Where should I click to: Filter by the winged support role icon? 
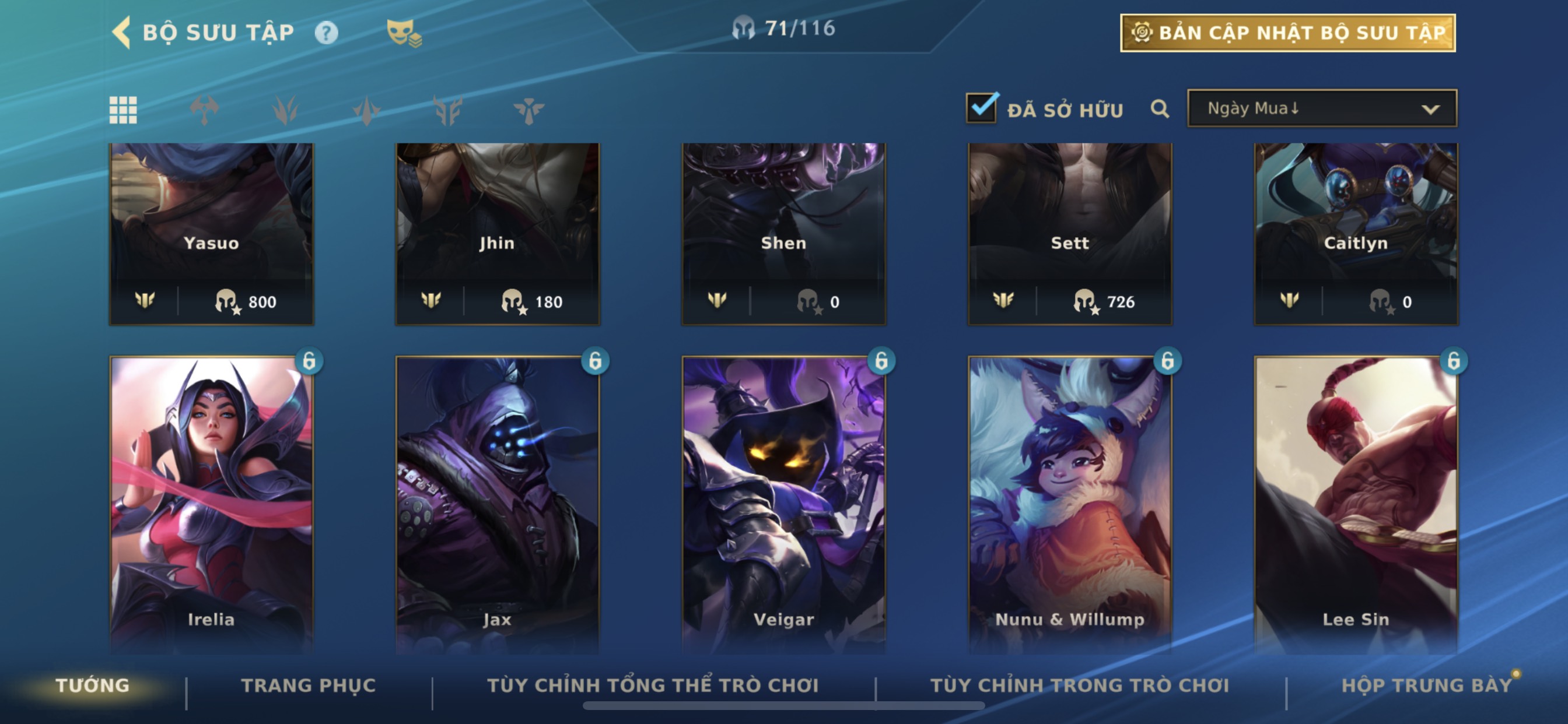coord(447,110)
